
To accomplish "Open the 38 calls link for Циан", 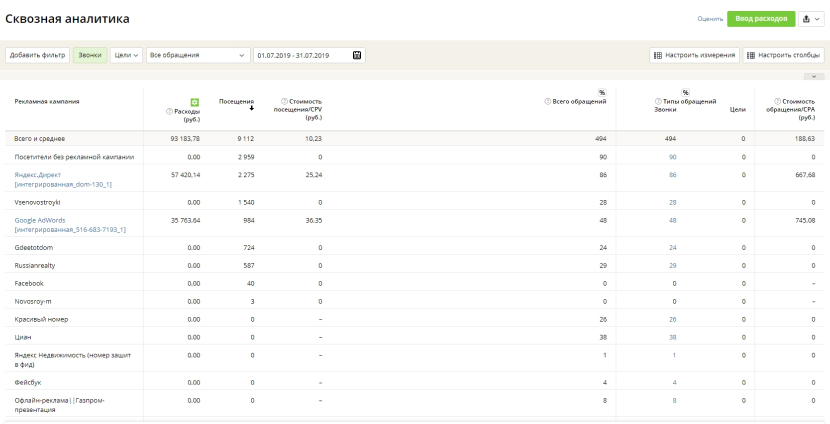I will coord(672,337).
